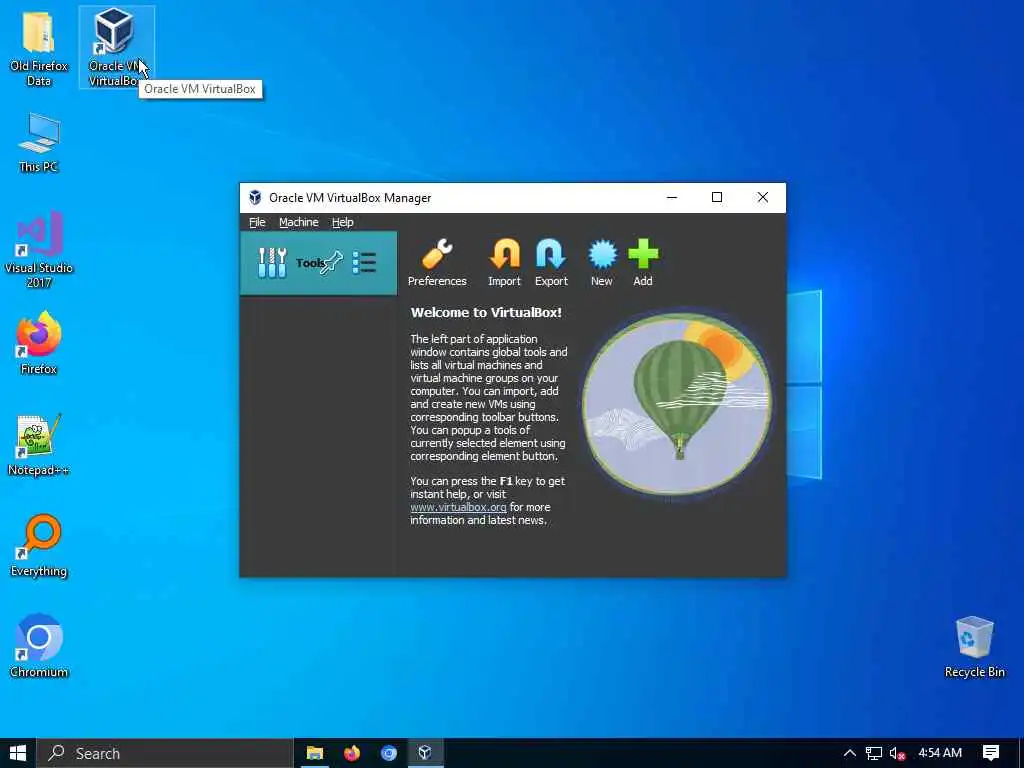Minimize the VirtualBox Manager window
This screenshot has height=768, width=1024.
click(672, 197)
